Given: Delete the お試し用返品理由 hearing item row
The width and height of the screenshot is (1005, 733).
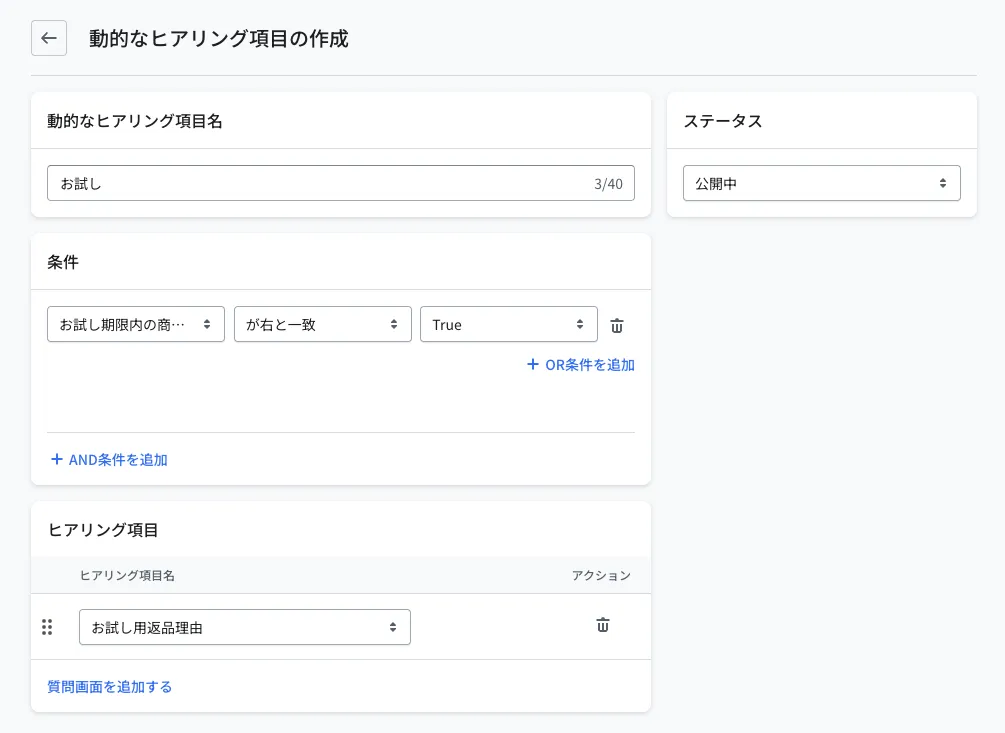Looking at the screenshot, I should 602,625.
